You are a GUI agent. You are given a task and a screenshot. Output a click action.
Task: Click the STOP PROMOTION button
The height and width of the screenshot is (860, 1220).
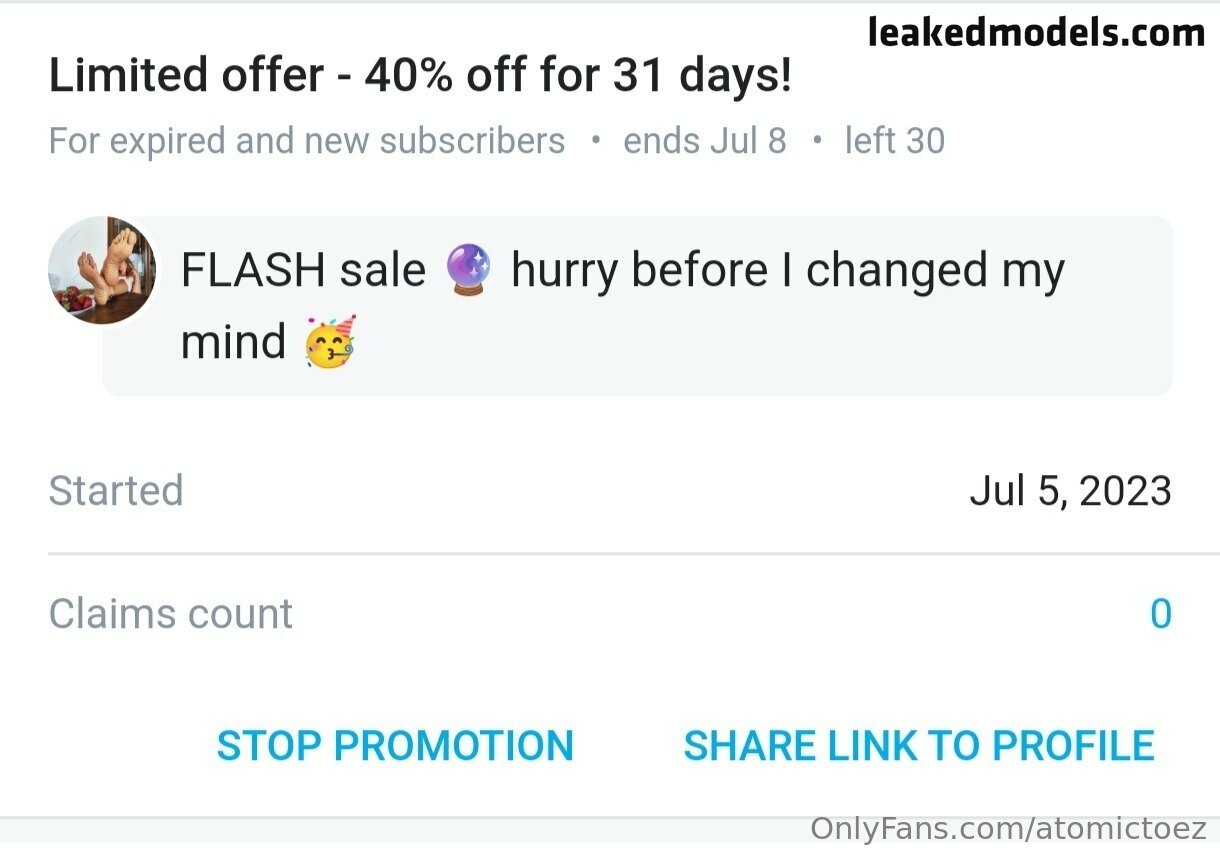tap(395, 746)
